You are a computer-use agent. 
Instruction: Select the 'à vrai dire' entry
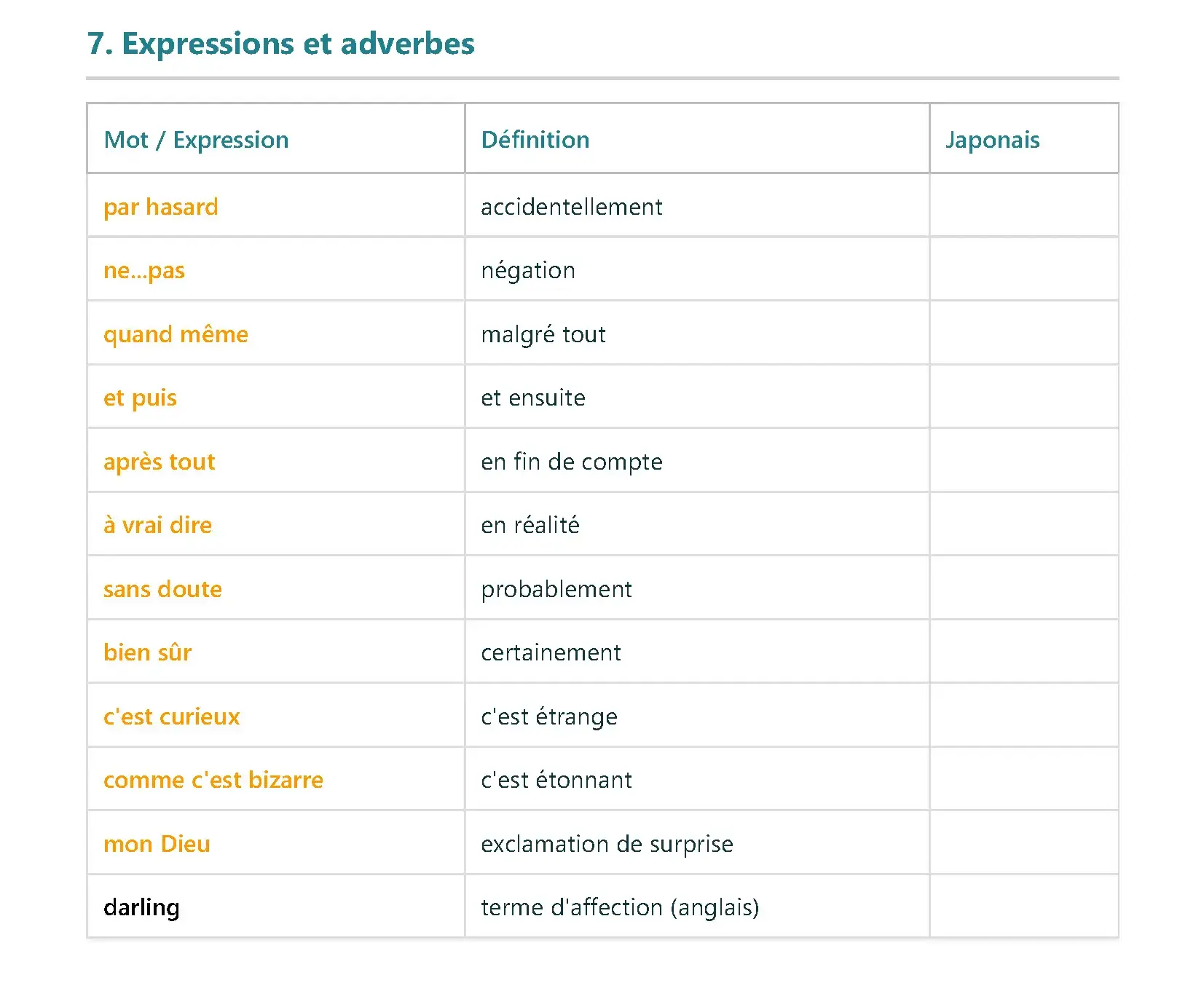click(x=157, y=525)
